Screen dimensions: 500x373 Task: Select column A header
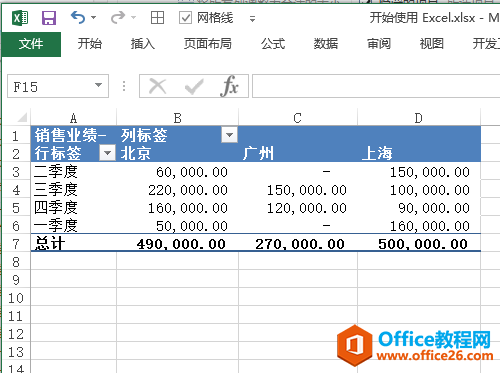point(74,118)
